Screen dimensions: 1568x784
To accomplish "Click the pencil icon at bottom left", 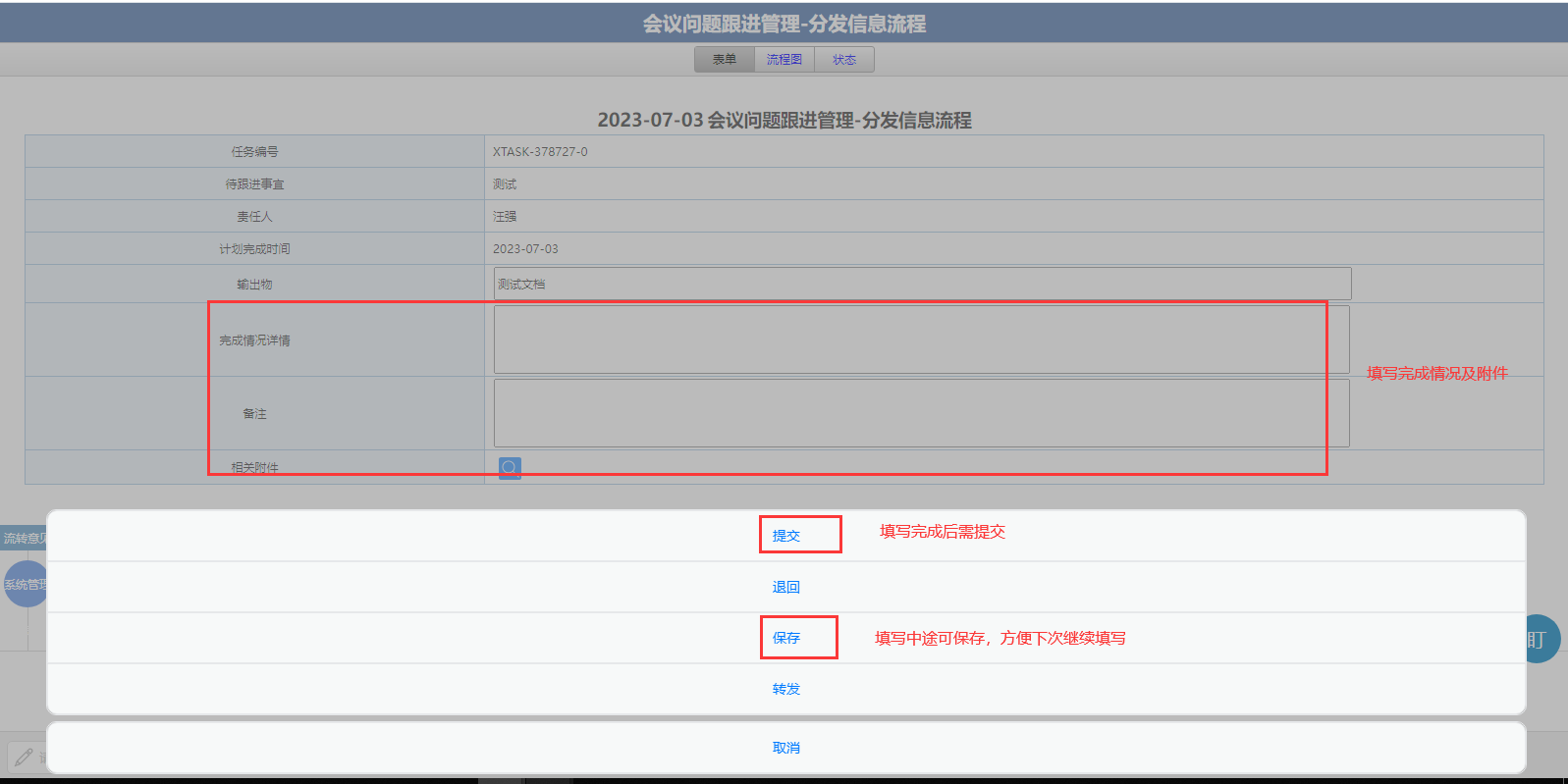I will pos(24,757).
